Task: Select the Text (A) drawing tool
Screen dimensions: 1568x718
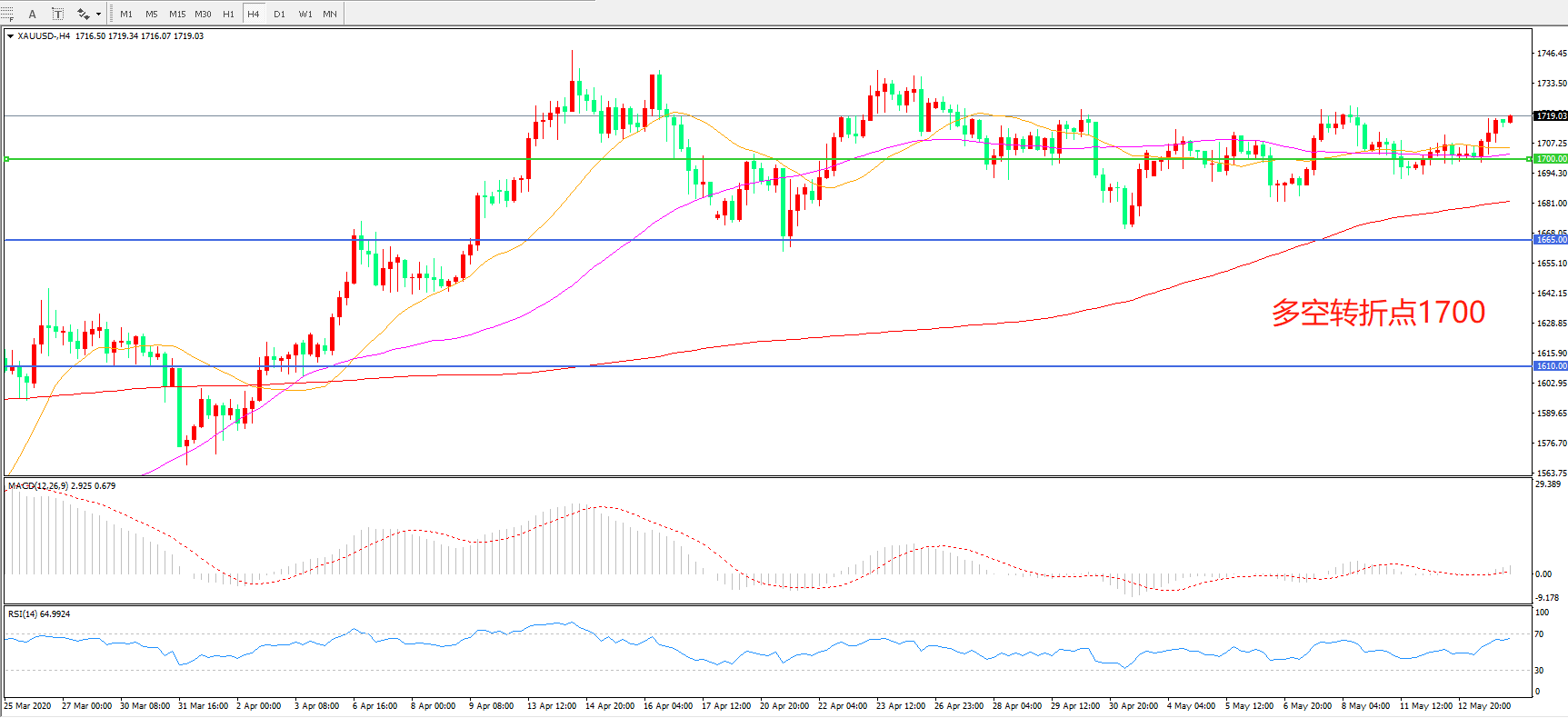Action: point(33,14)
